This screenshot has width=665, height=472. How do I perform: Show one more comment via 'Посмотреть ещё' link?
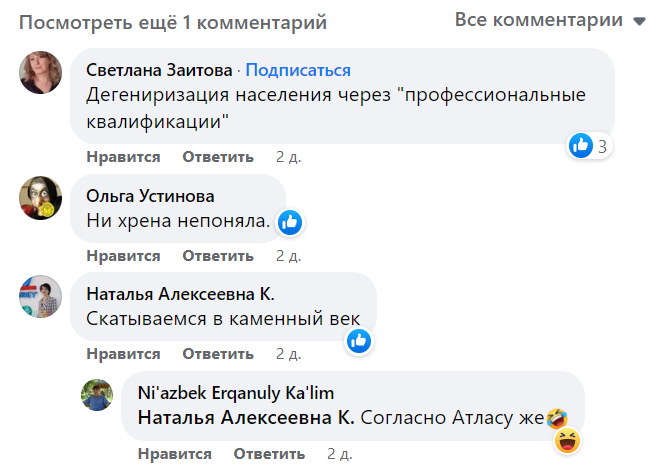point(172,21)
